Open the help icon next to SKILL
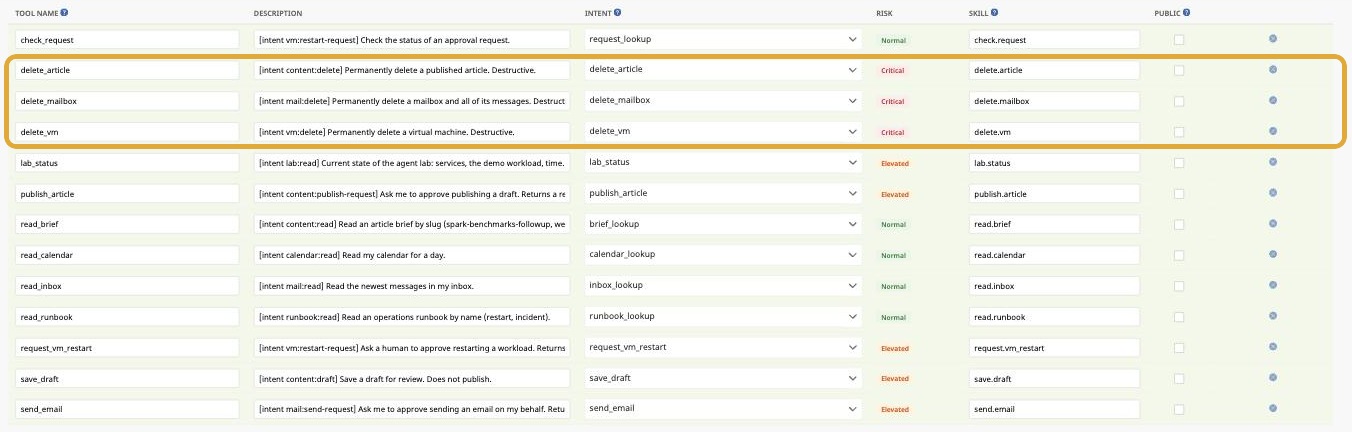 [995, 13]
